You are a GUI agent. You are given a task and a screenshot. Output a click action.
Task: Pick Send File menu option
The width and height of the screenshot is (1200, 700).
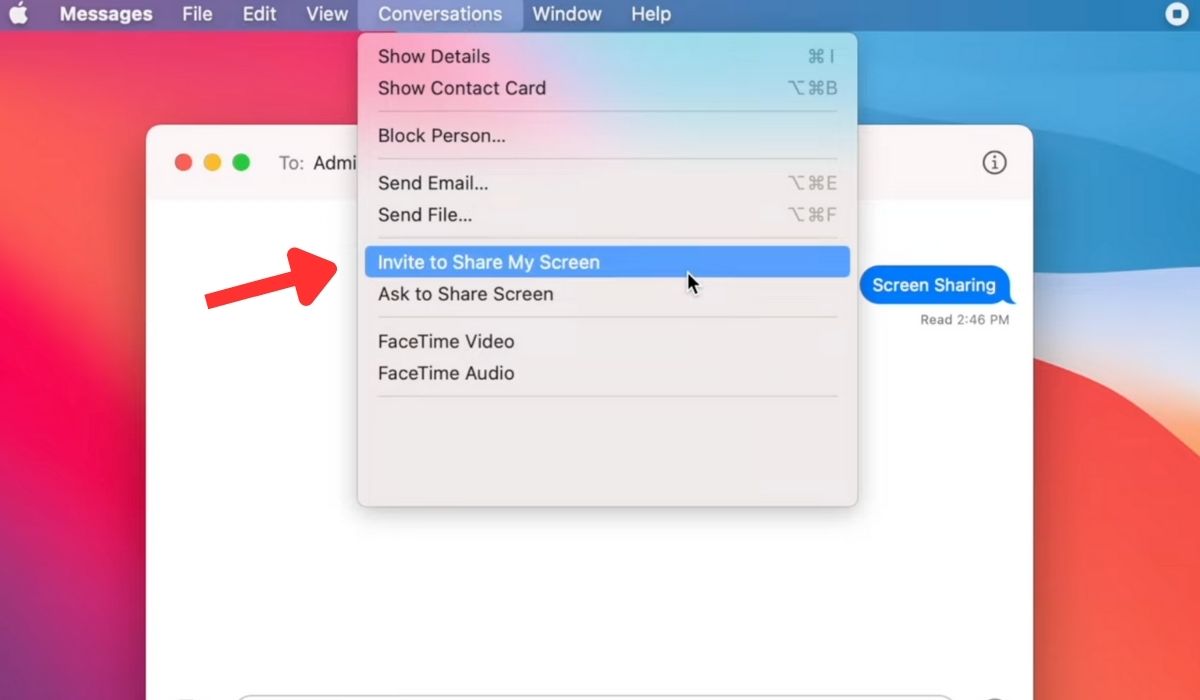pos(425,215)
